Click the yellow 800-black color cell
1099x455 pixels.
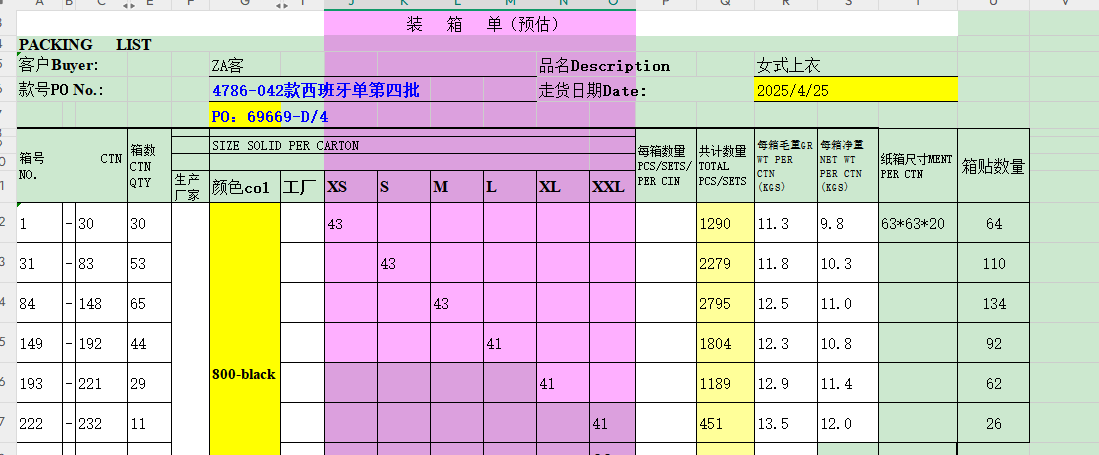click(x=244, y=374)
